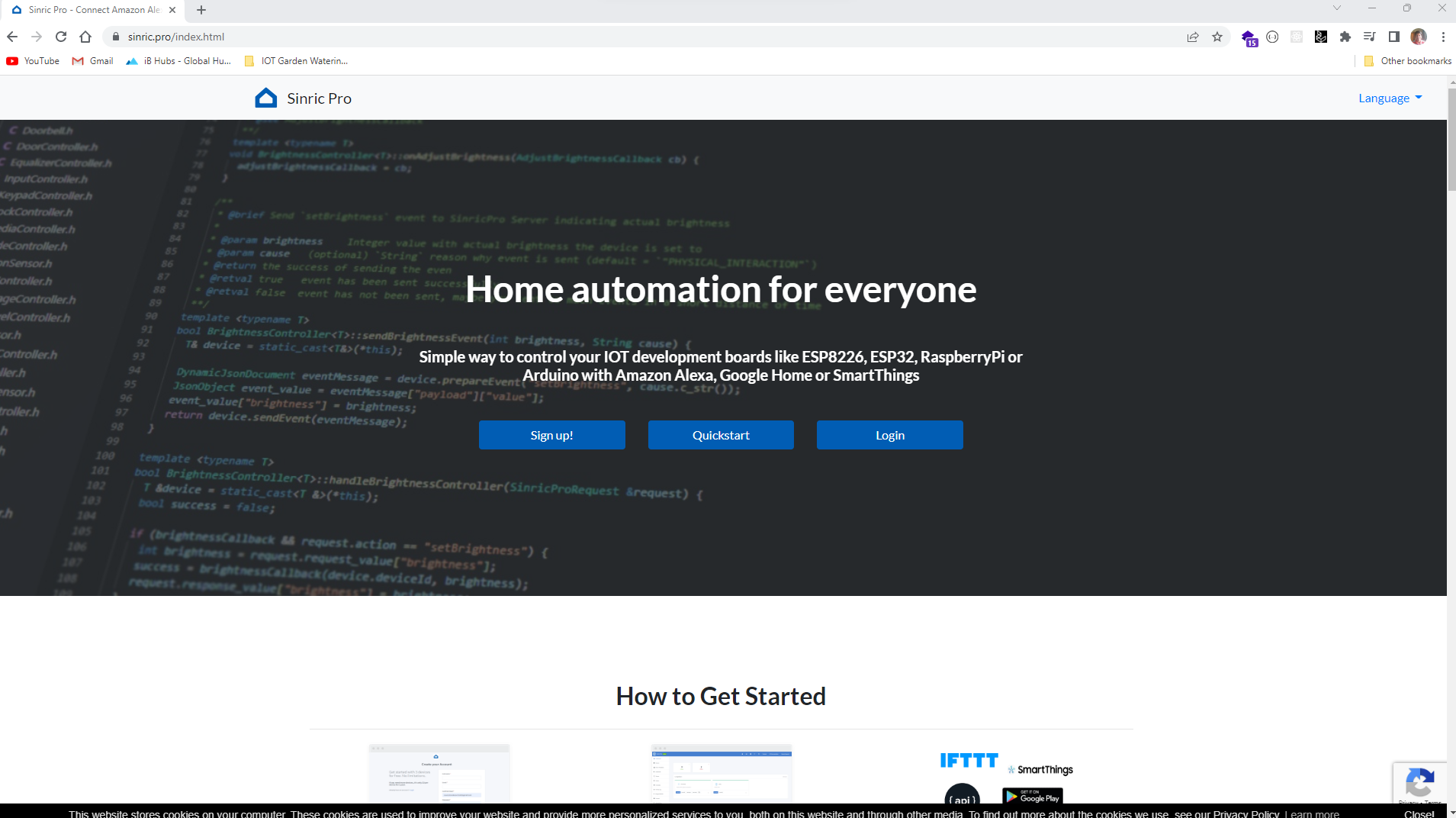Toggle the browser side panel icon
This screenshot has width=1456, height=818.
(1394, 37)
